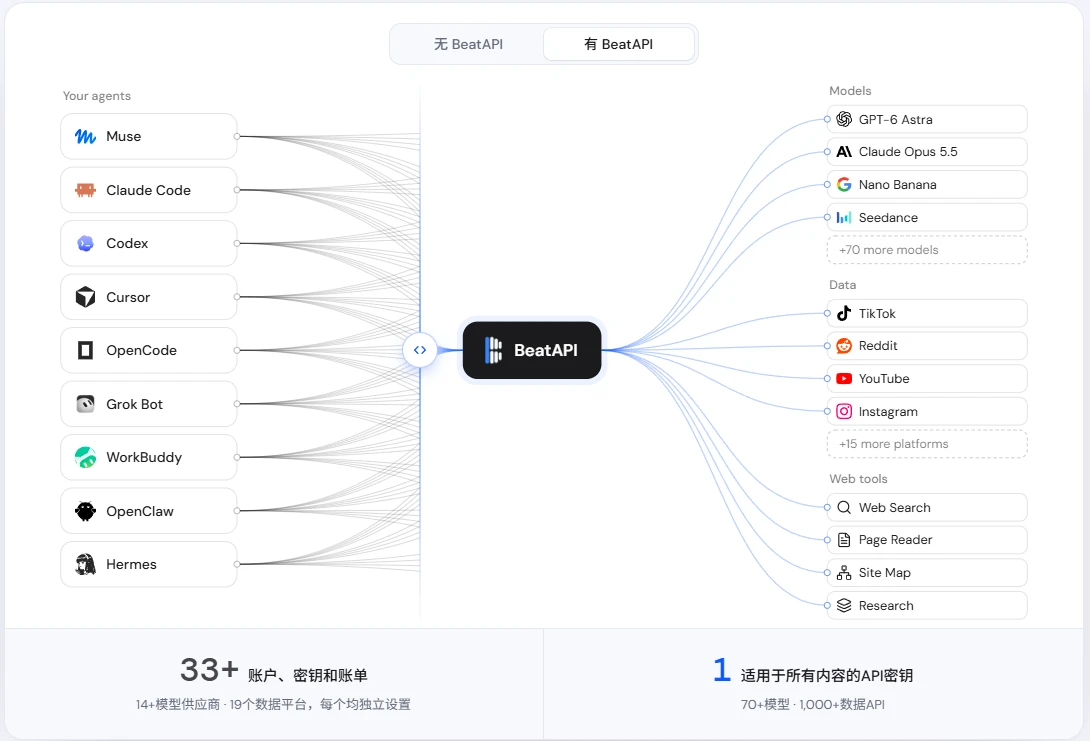Screen dimensions: 1090x741
Task: Open the Instagram data label
Action: pos(888,412)
